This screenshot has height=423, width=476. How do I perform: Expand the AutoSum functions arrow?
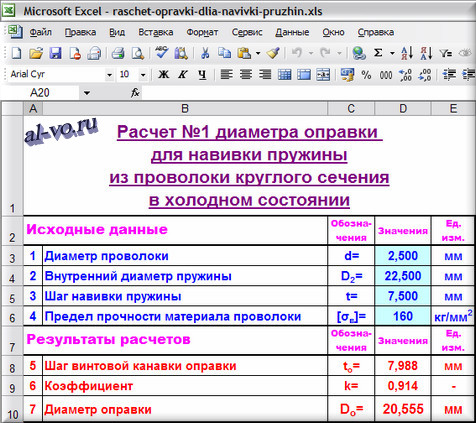tap(392, 53)
